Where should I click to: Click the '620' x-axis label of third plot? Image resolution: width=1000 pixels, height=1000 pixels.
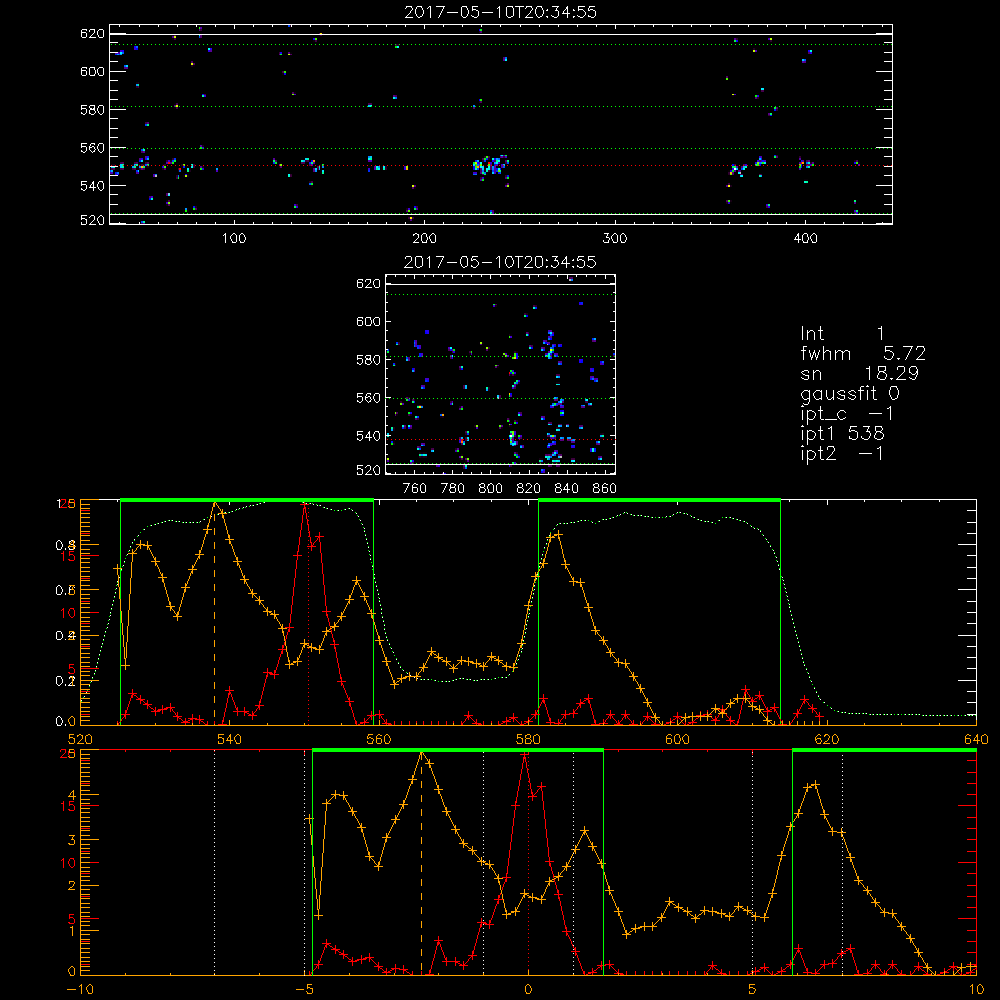coord(827,739)
